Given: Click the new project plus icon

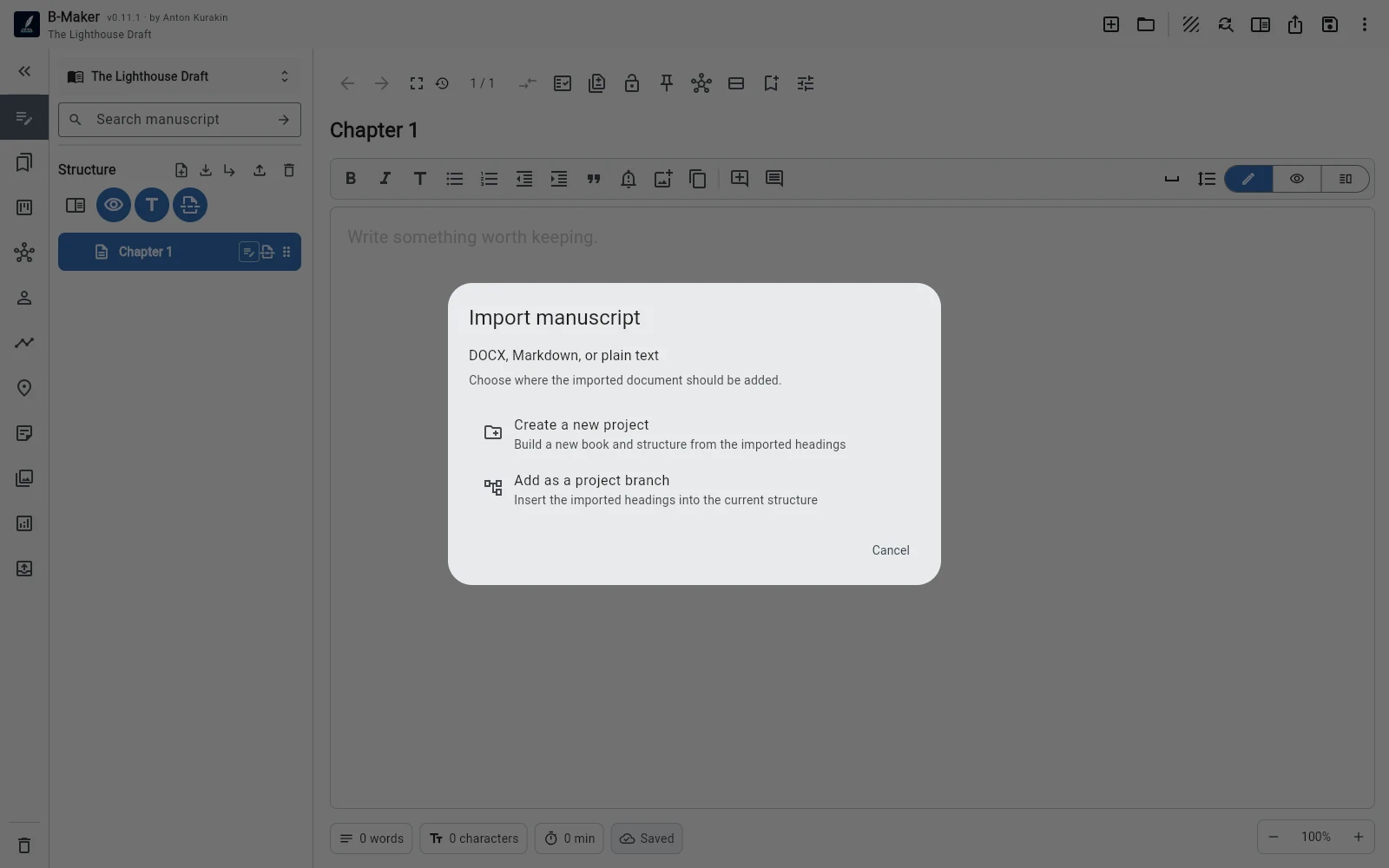Looking at the screenshot, I should (1111, 24).
